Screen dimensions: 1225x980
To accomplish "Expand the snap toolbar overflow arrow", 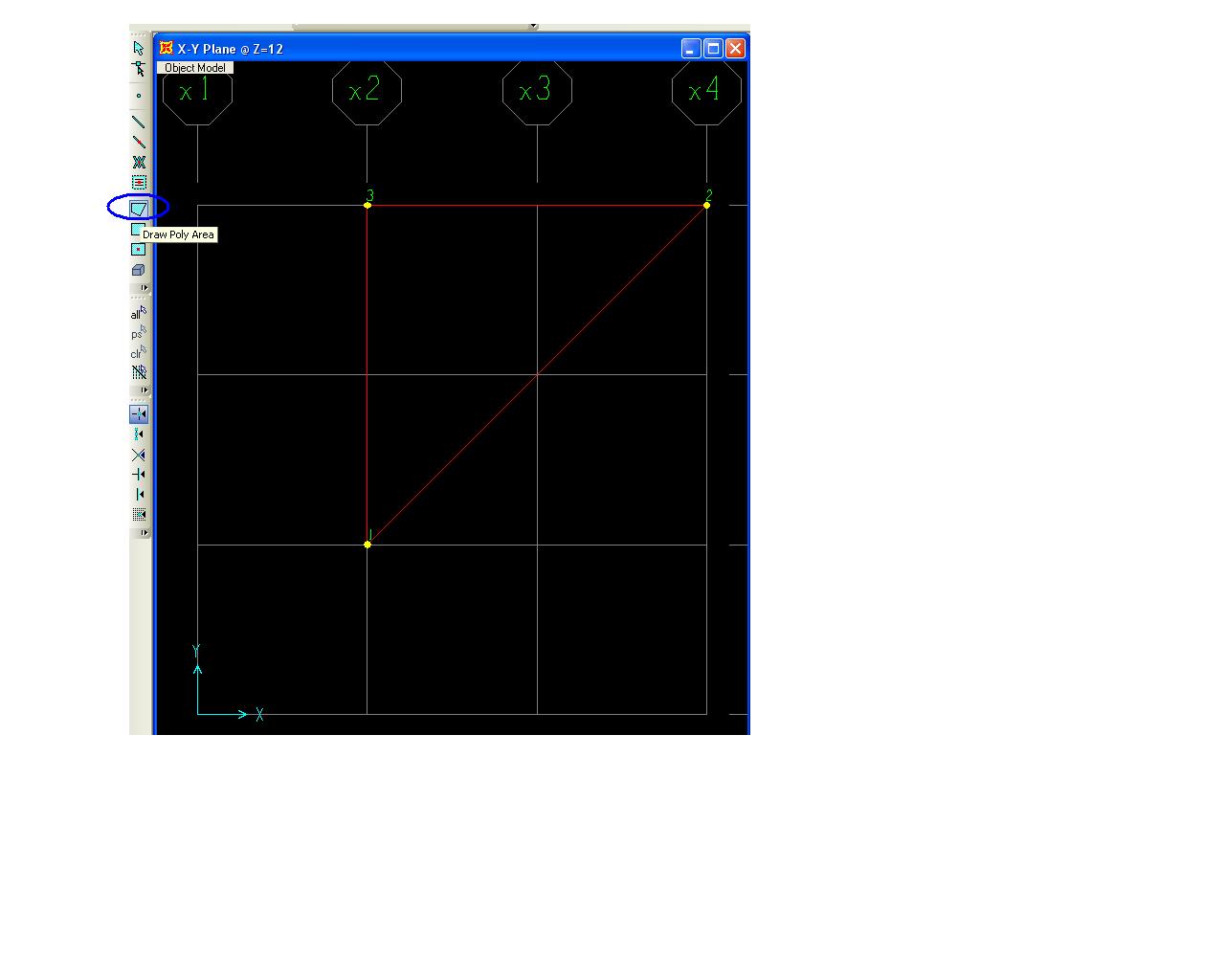I will point(145,533).
